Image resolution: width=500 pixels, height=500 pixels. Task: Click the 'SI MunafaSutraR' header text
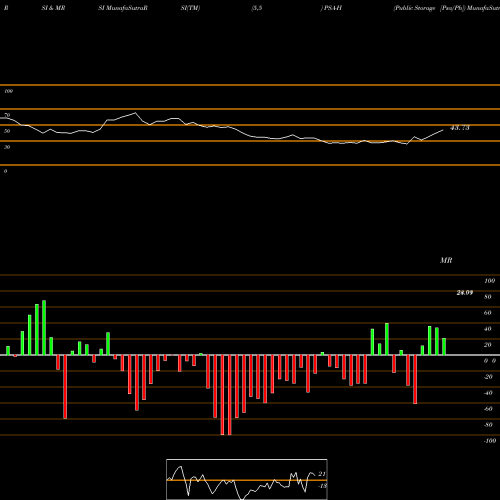point(123,8)
